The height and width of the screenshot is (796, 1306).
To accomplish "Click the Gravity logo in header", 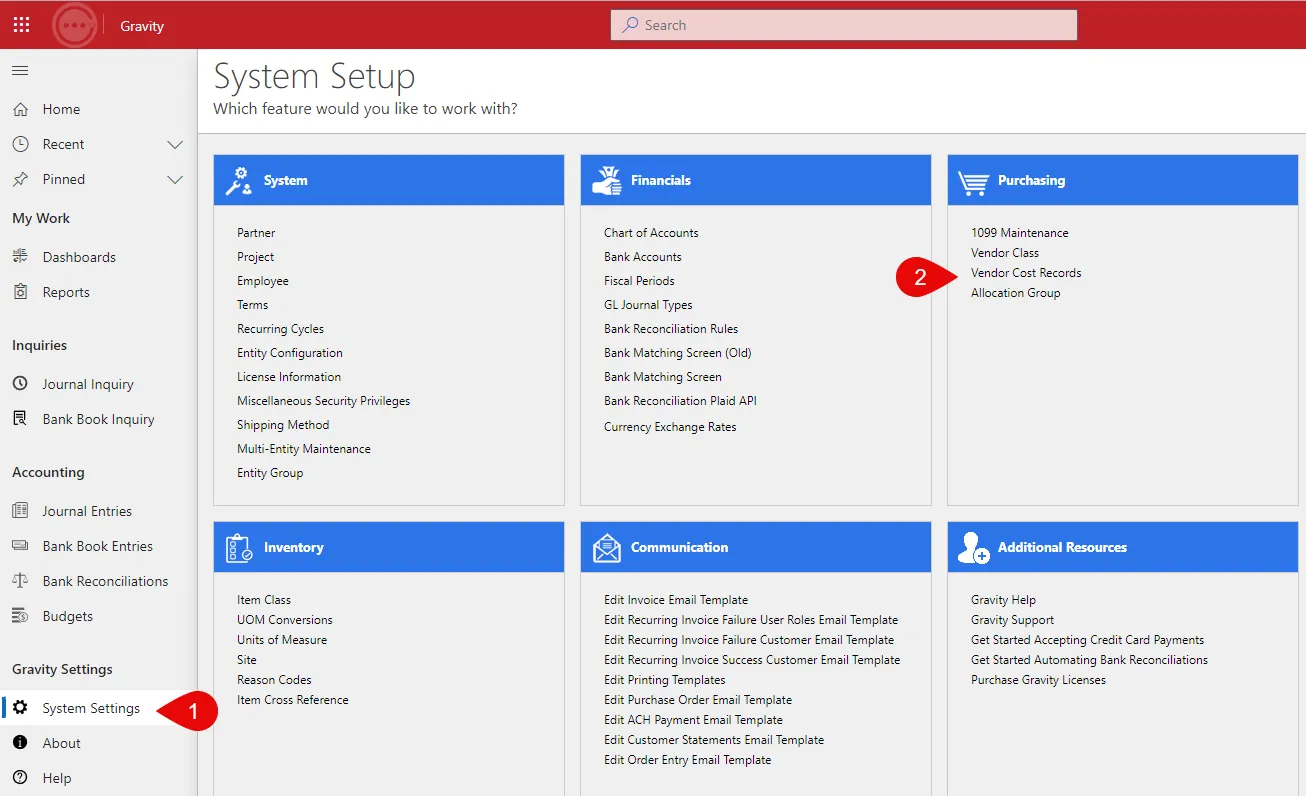I will coord(75,25).
